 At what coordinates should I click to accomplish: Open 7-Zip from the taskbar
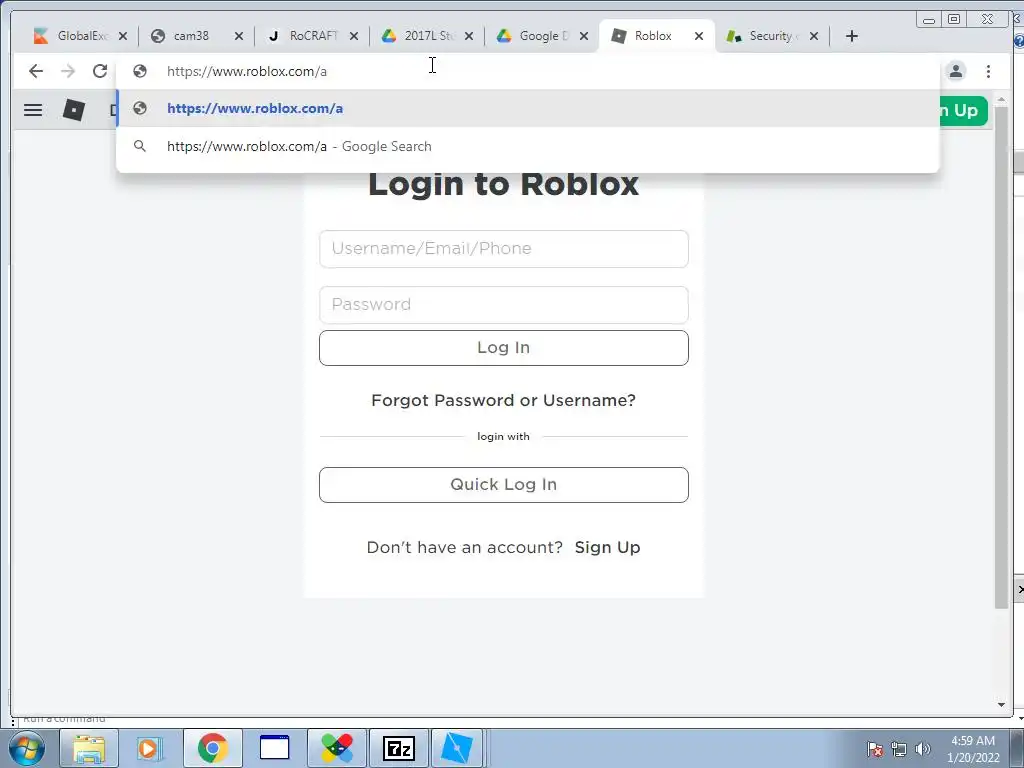coord(398,748)
